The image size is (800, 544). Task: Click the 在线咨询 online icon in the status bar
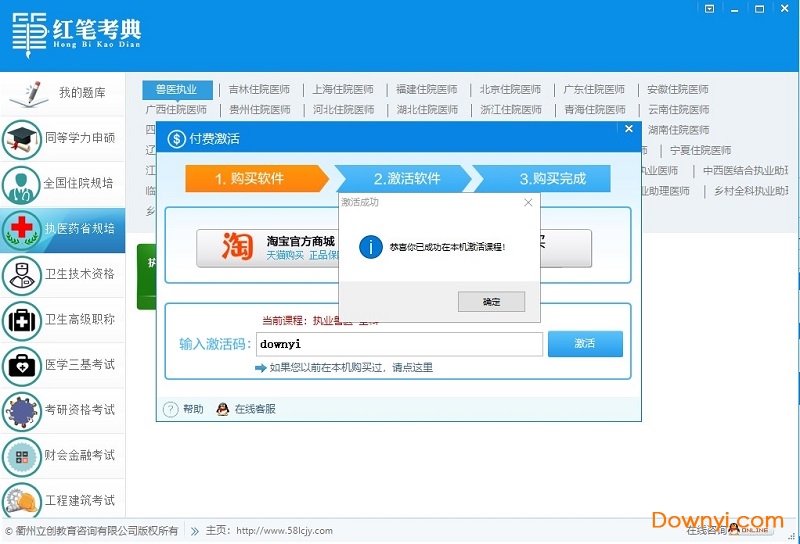(x=750, y=530)
